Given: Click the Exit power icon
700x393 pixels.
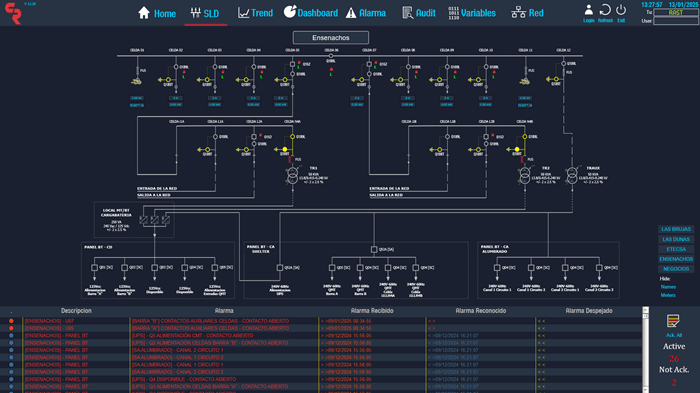Looking at the screenshot, I should (x=621, y=13).
